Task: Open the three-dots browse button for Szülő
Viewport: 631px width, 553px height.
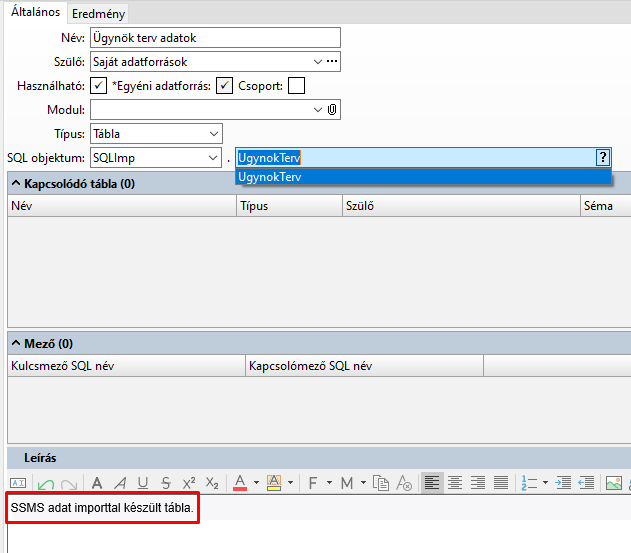Action: [x=332, y=61]
